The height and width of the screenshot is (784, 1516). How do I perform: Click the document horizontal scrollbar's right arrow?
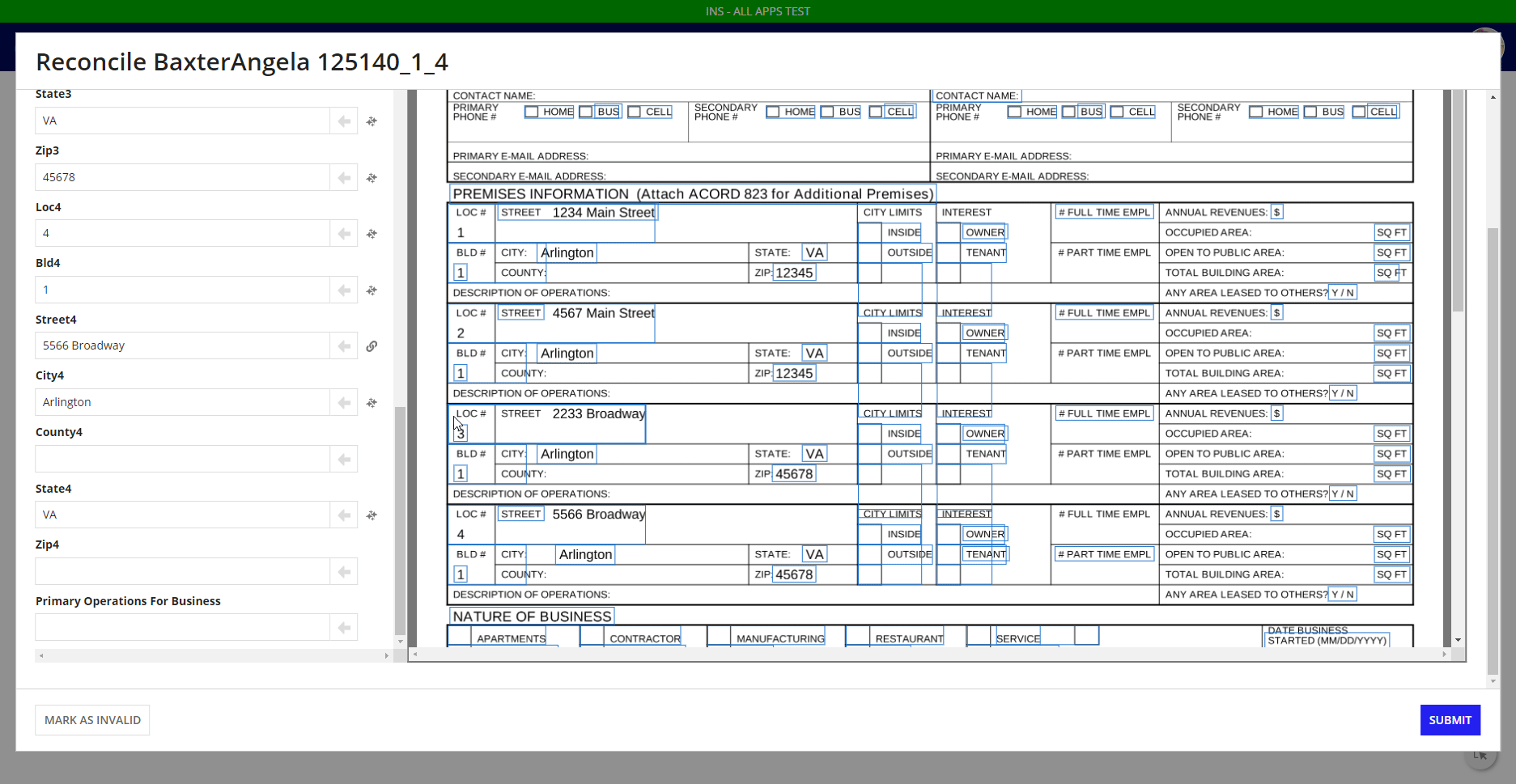pyautogui.click(x=1445, y=654)
